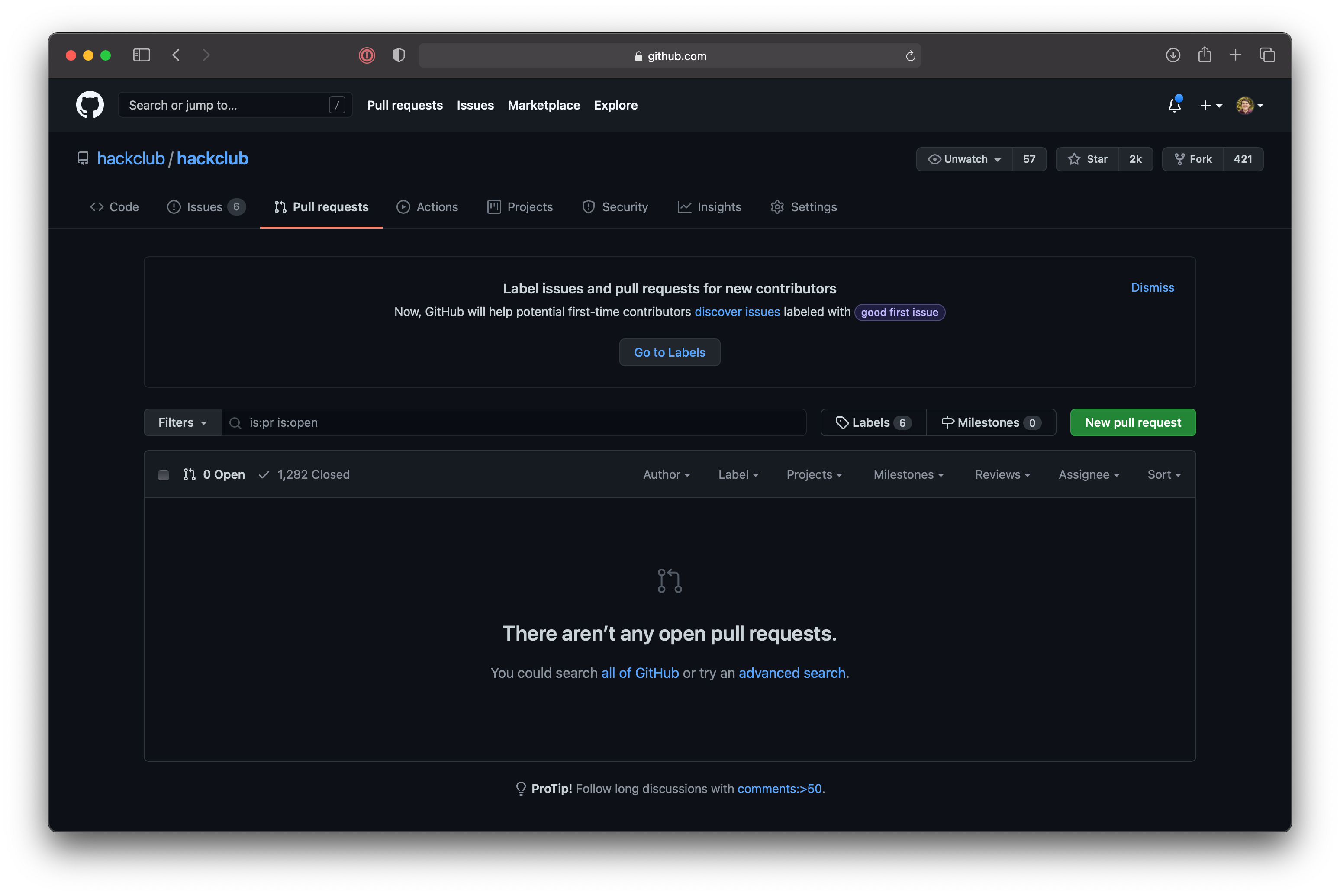Show the 0 Open pull requests
This screenshot has width=1340, height=896.
pyautogui.click(x=214, y=474)
